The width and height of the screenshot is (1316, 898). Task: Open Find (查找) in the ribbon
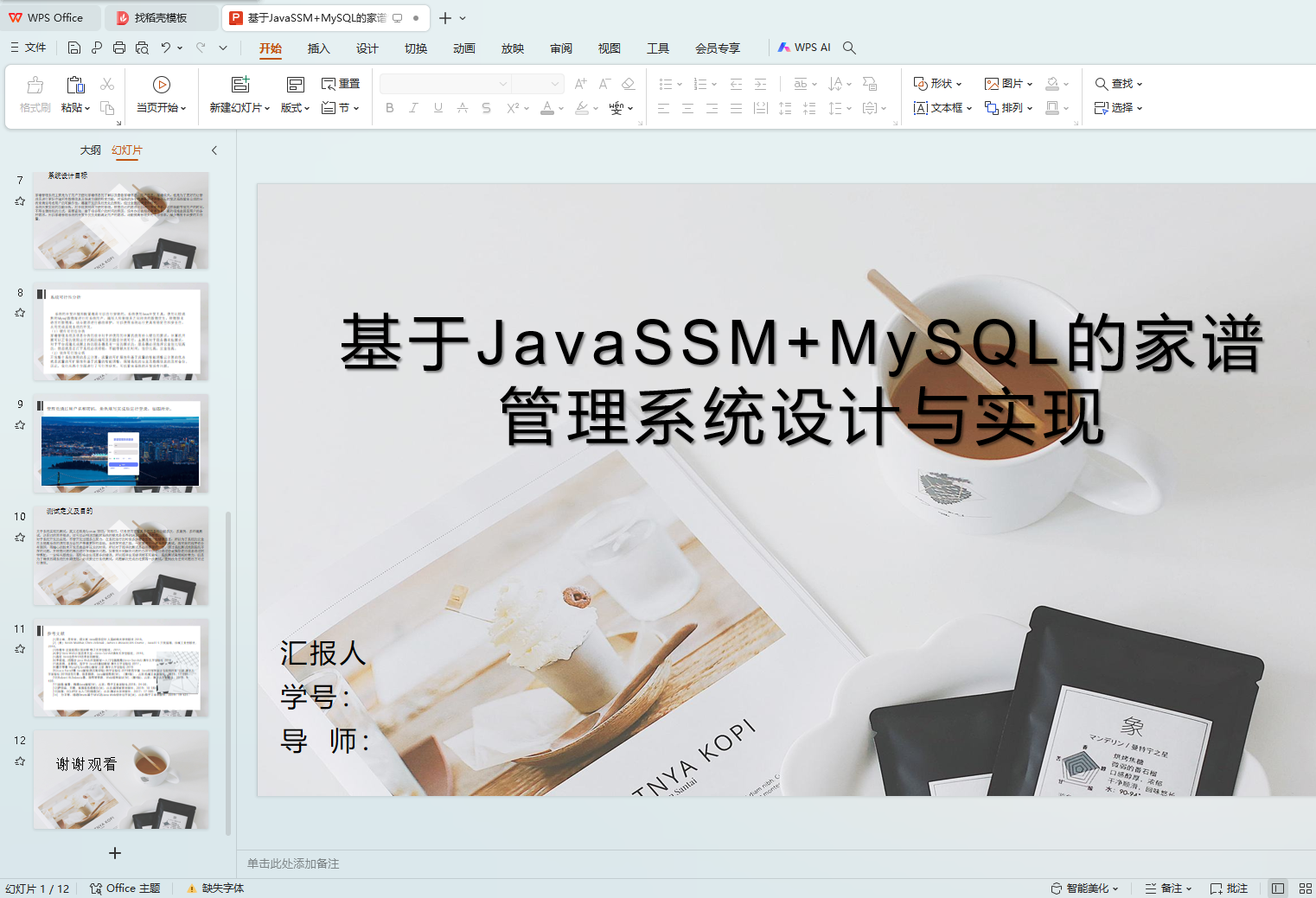pyautogui.click(x=1119, y=84)
